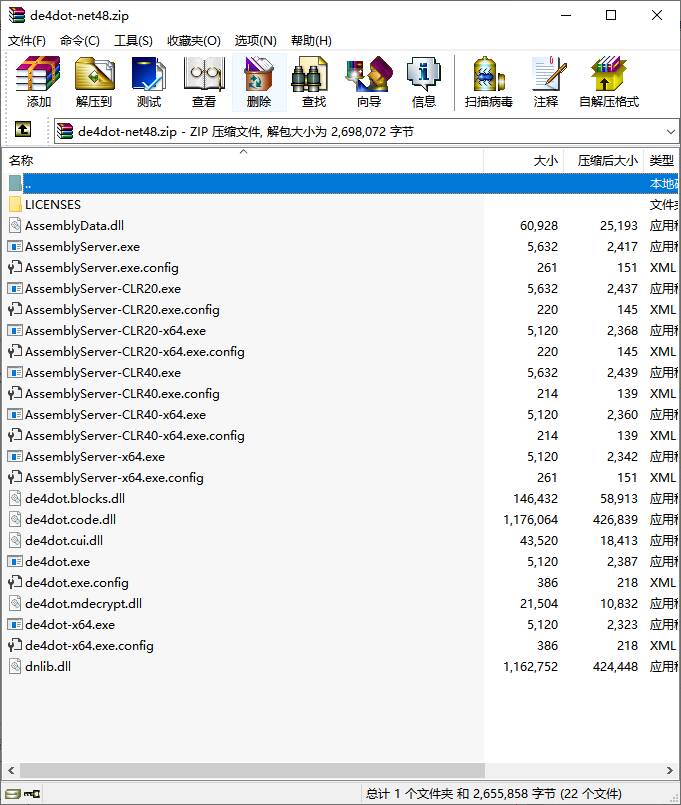This screenshot has width=681, height=805.
Task: Click the 信息 (Info) toolbar icon
Action: (x=424, y=74)
